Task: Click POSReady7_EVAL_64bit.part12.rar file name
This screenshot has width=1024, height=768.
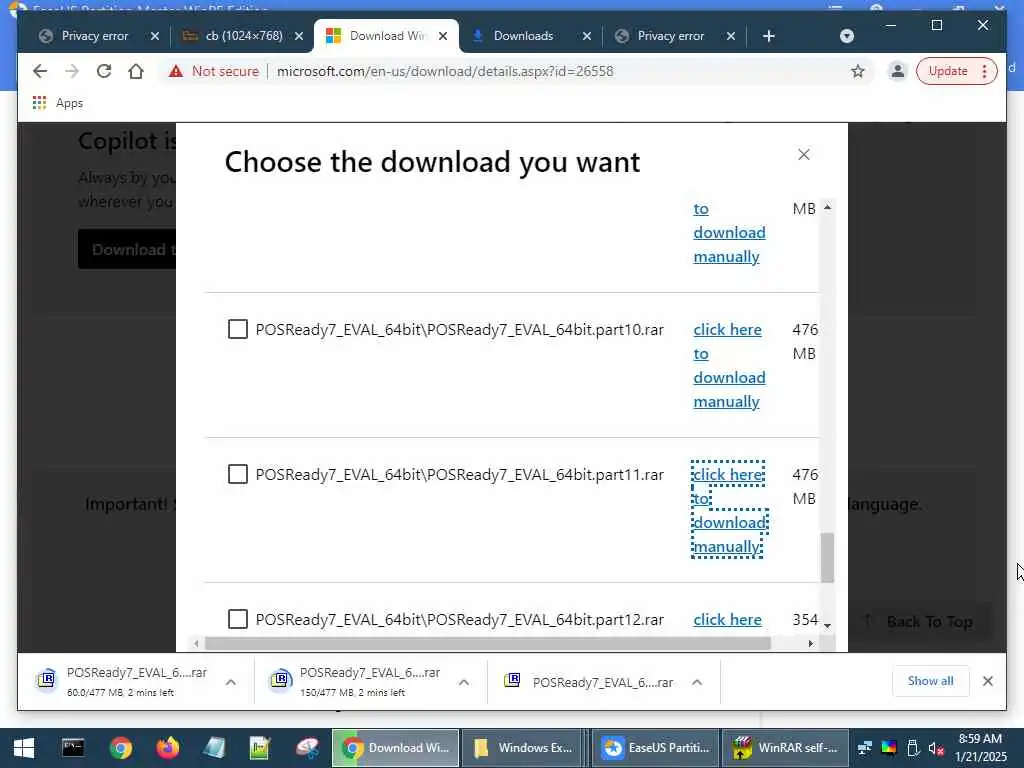Action: point(460,620)
